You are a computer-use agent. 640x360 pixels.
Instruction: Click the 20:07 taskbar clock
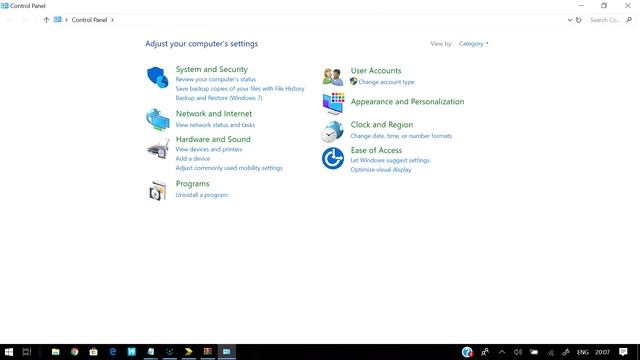[602, 352]
